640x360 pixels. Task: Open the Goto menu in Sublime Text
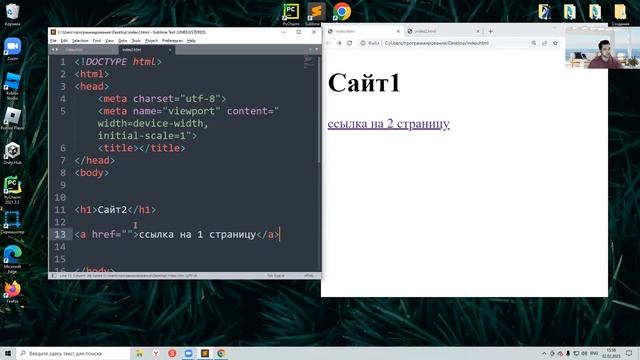click(x=122, y=41)
